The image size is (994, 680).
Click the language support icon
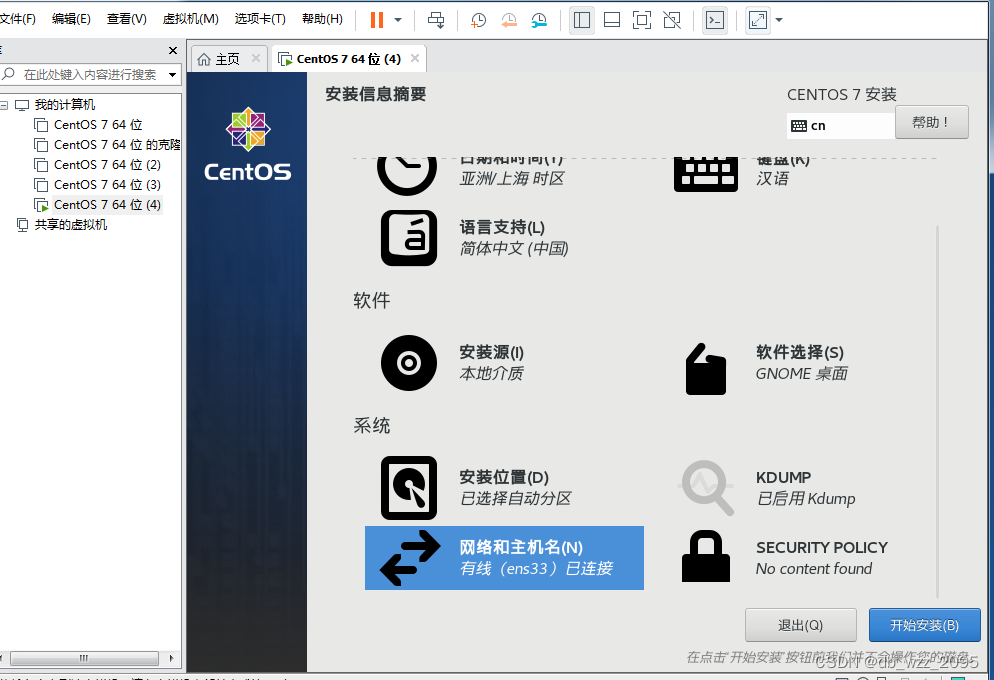tap(409, 238)
